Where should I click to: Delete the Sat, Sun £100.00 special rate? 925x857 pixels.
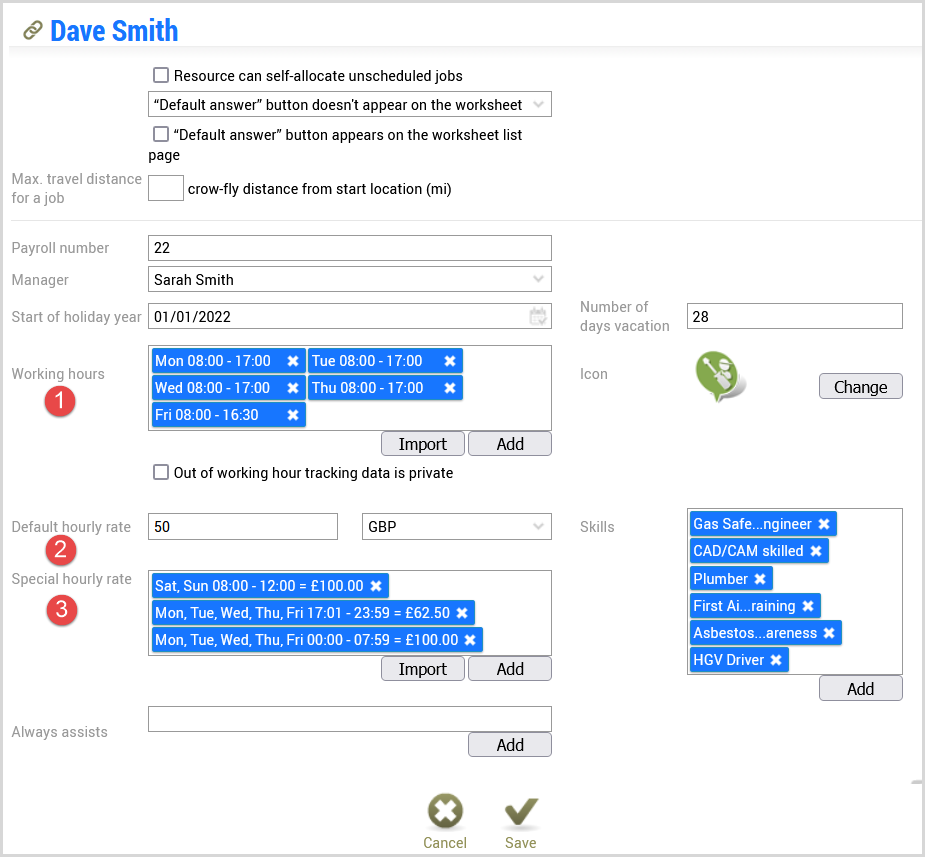pyautogui.click(x=376, y=586)
